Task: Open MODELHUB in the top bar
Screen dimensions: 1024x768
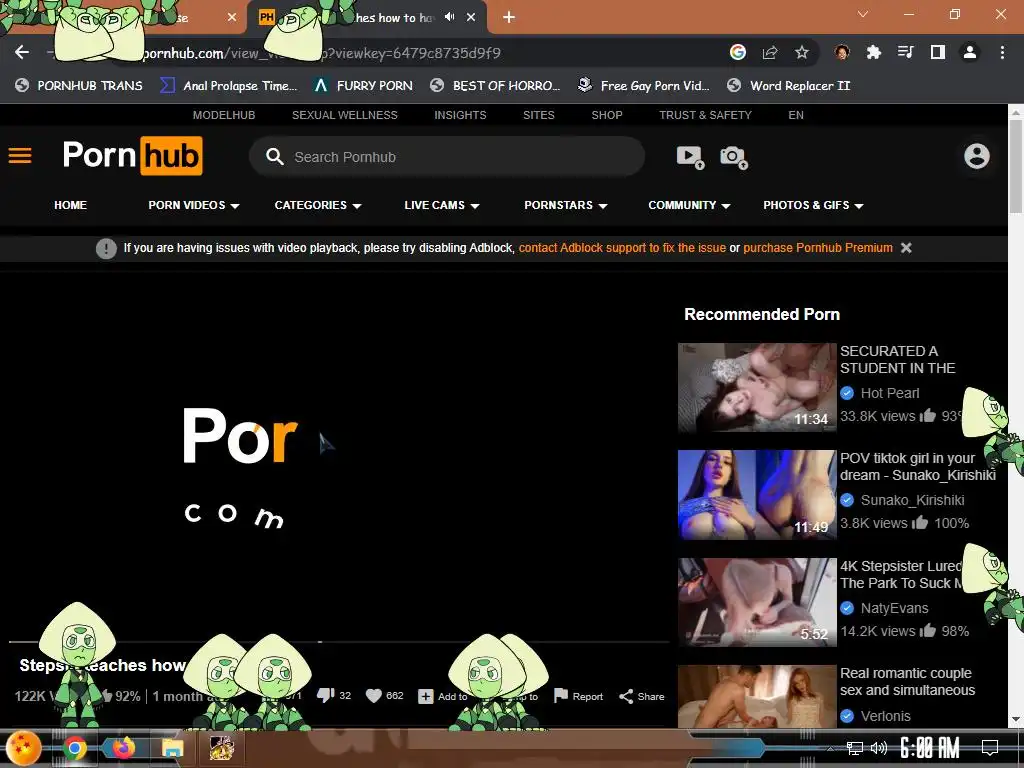Action: tap(224, 115)
